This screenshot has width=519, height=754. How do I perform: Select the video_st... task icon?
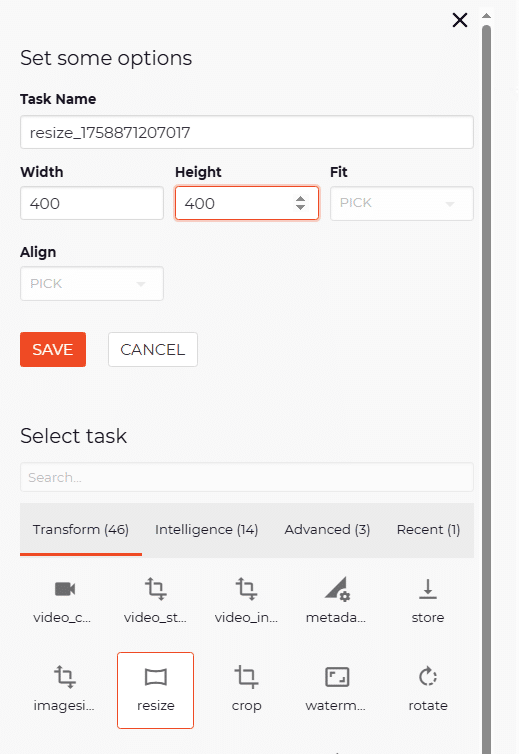[x=155, y=589]
